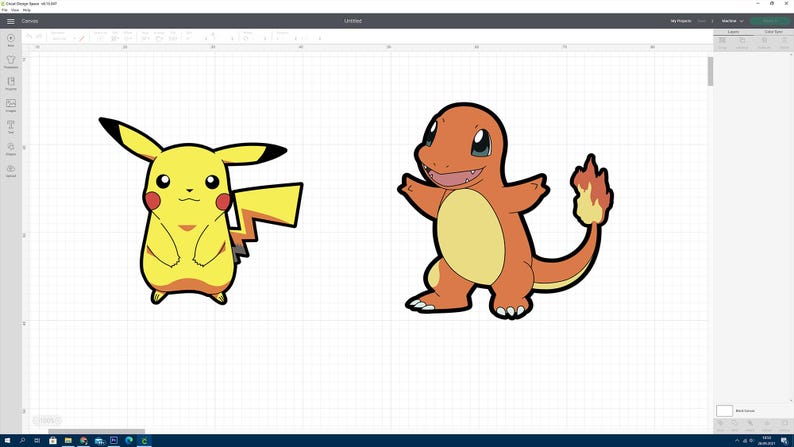Click the Ungroup icon in Layers panel
Image resolution: width=794 pixels, height=447 pixels.
[742, 43]
